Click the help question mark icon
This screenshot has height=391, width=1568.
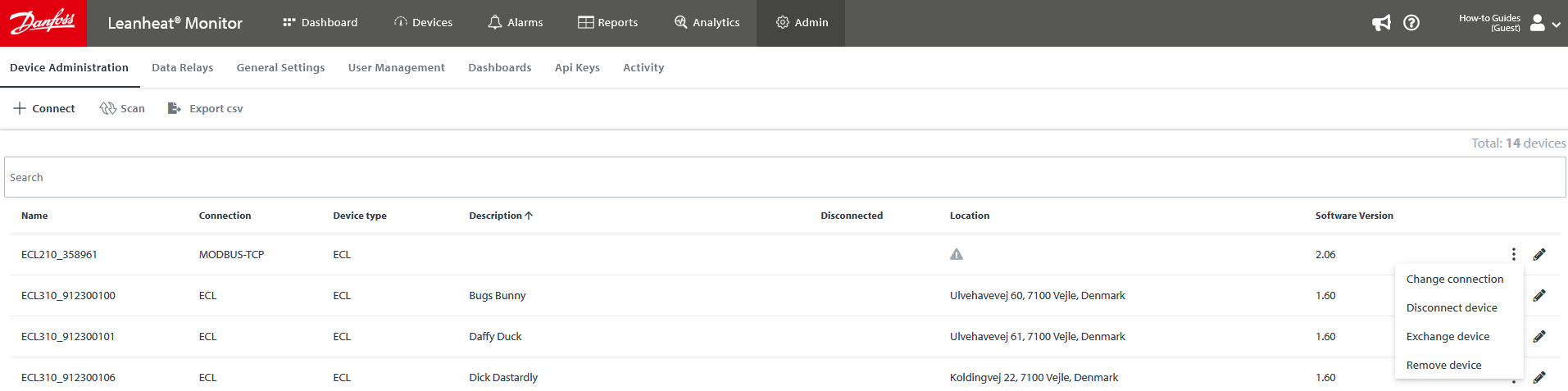click(1411, 23)
